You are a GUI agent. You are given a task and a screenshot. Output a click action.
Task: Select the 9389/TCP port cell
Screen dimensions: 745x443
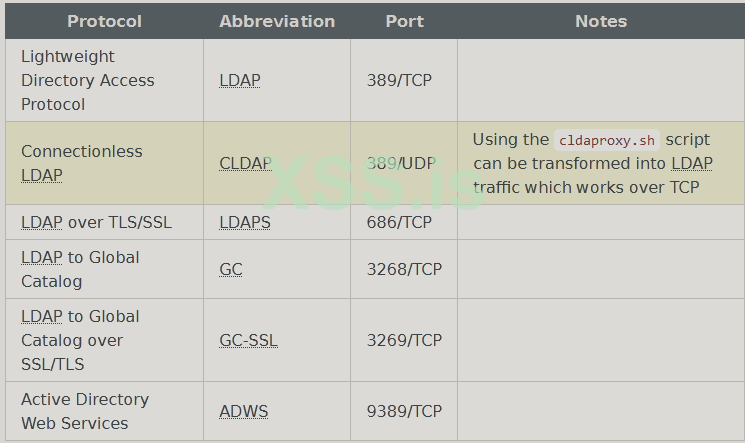[404, 411]
